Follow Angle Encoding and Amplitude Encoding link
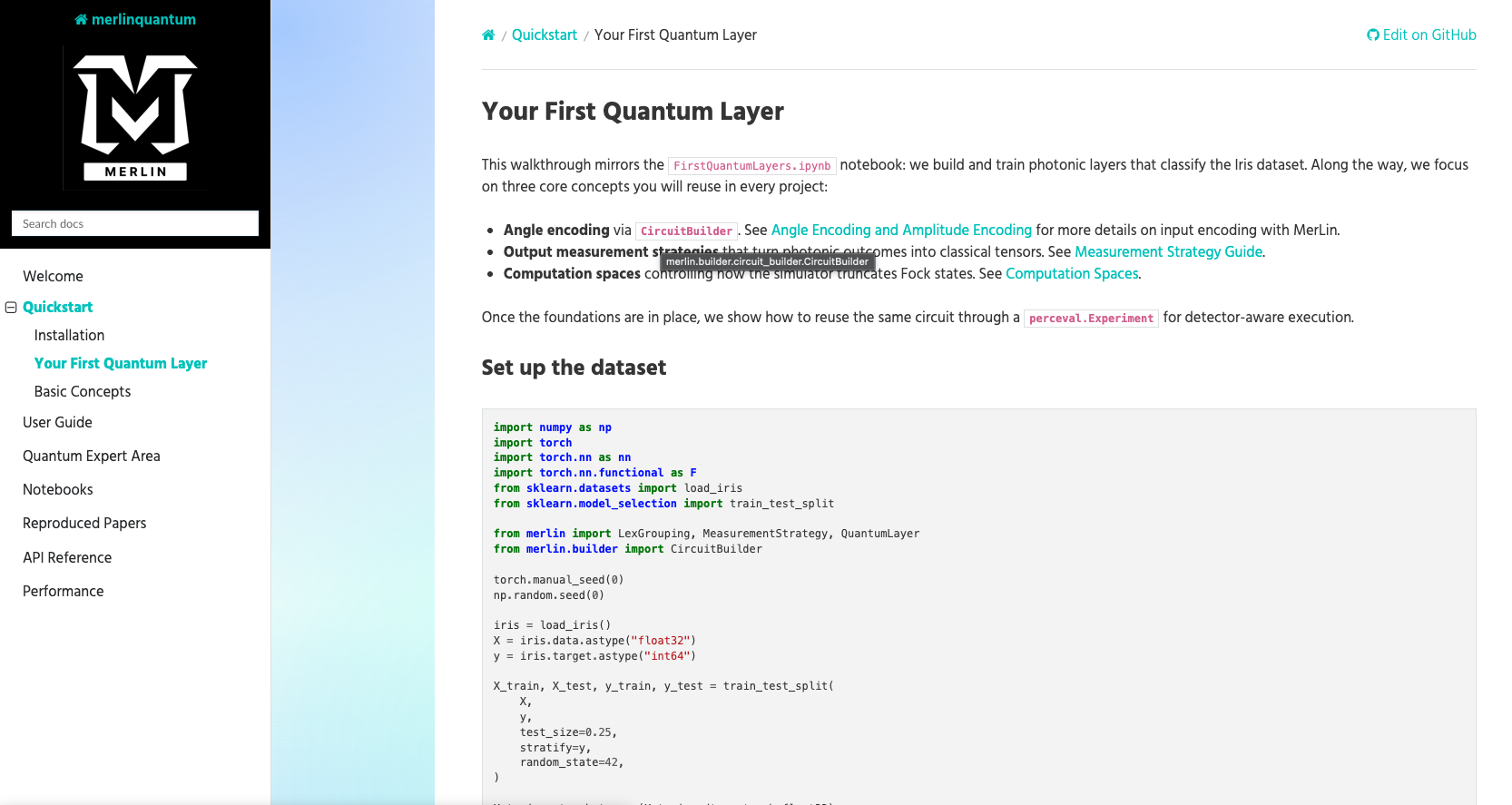 [x=901, y=230]
